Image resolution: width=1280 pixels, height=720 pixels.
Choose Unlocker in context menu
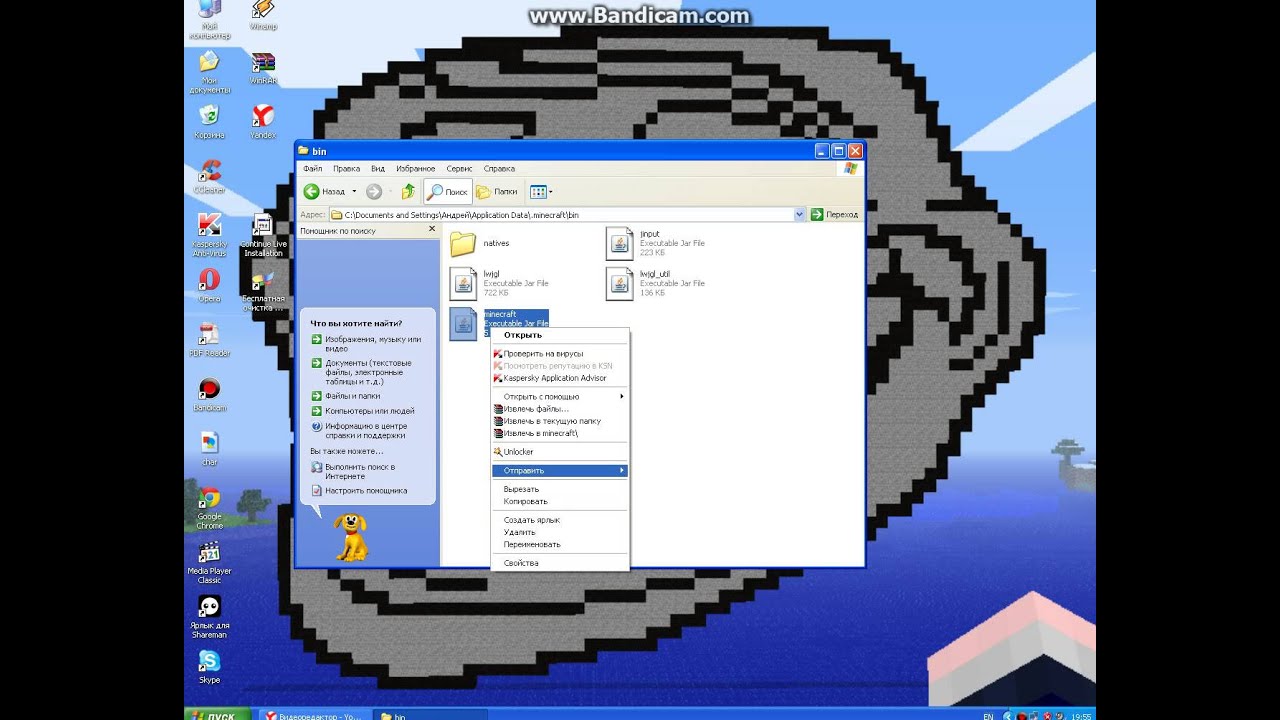(560, 451)
